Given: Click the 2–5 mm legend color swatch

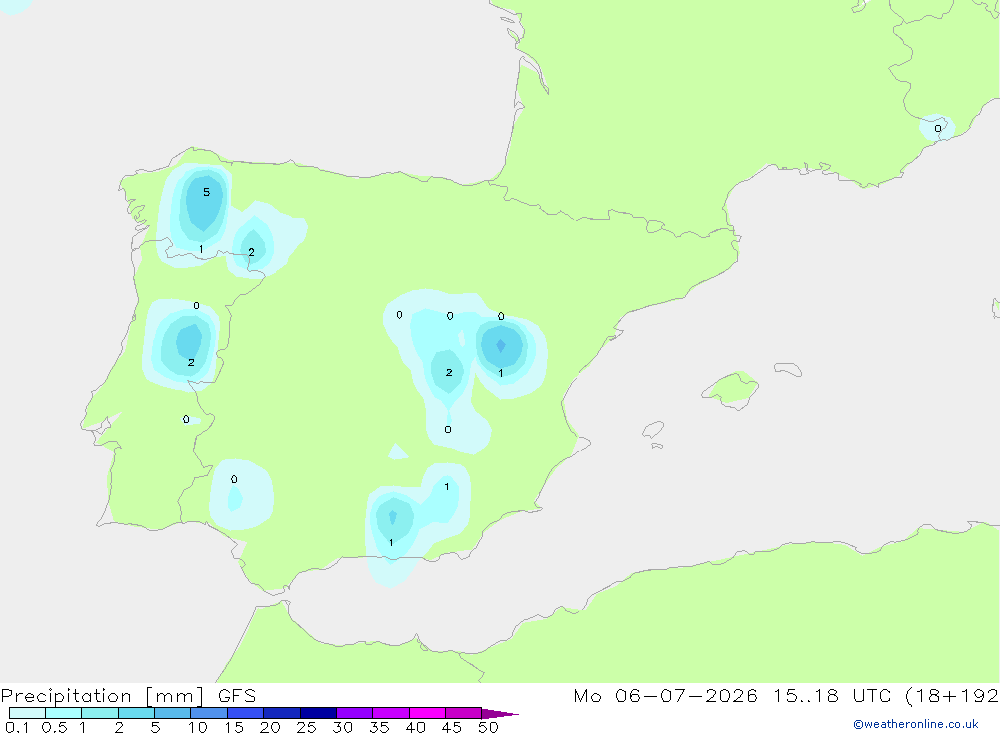Looking at the screenshot, I should pyautogui.click(x=136, y=713).
